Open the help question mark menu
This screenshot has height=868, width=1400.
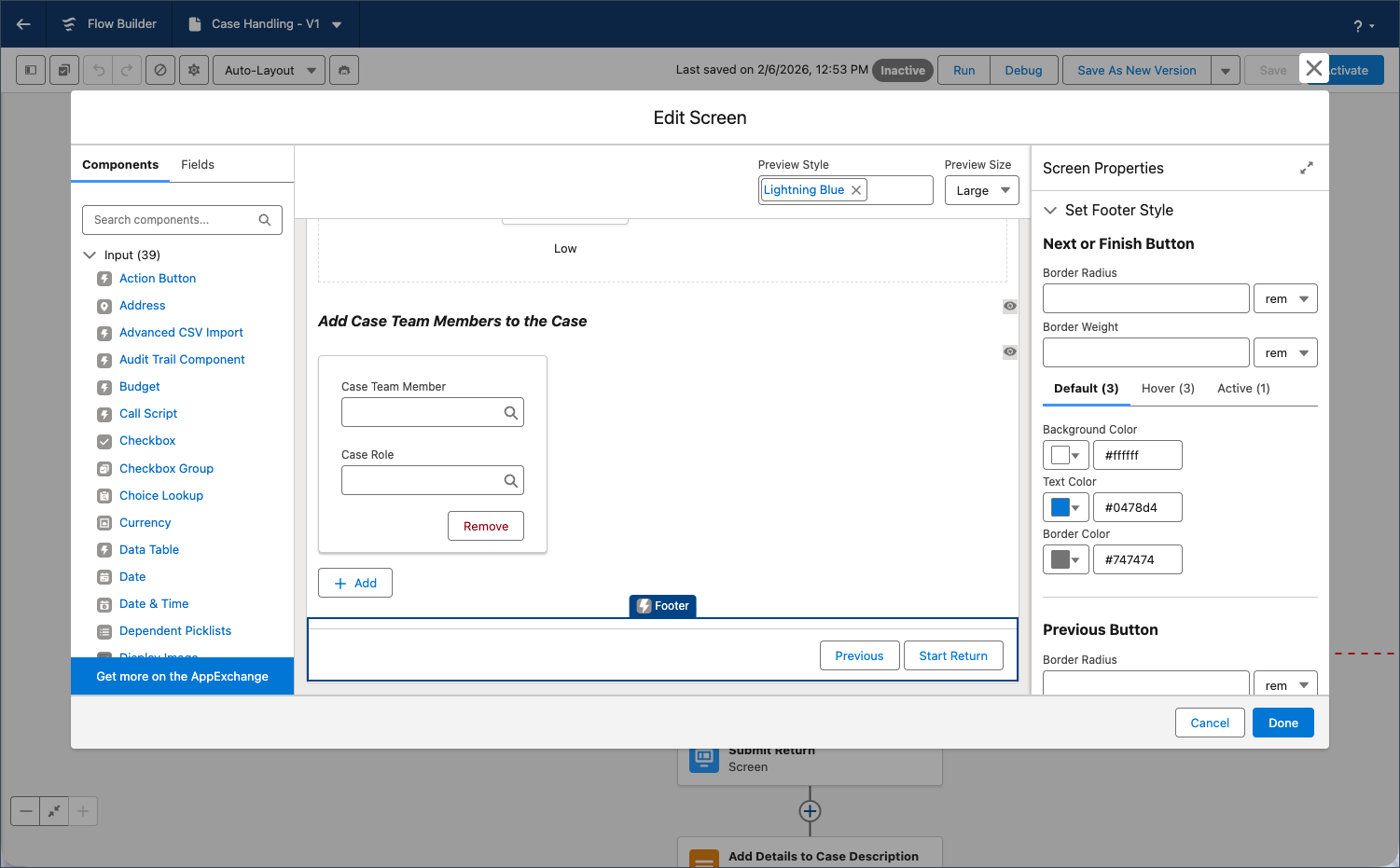click(x=1363, y=26)
